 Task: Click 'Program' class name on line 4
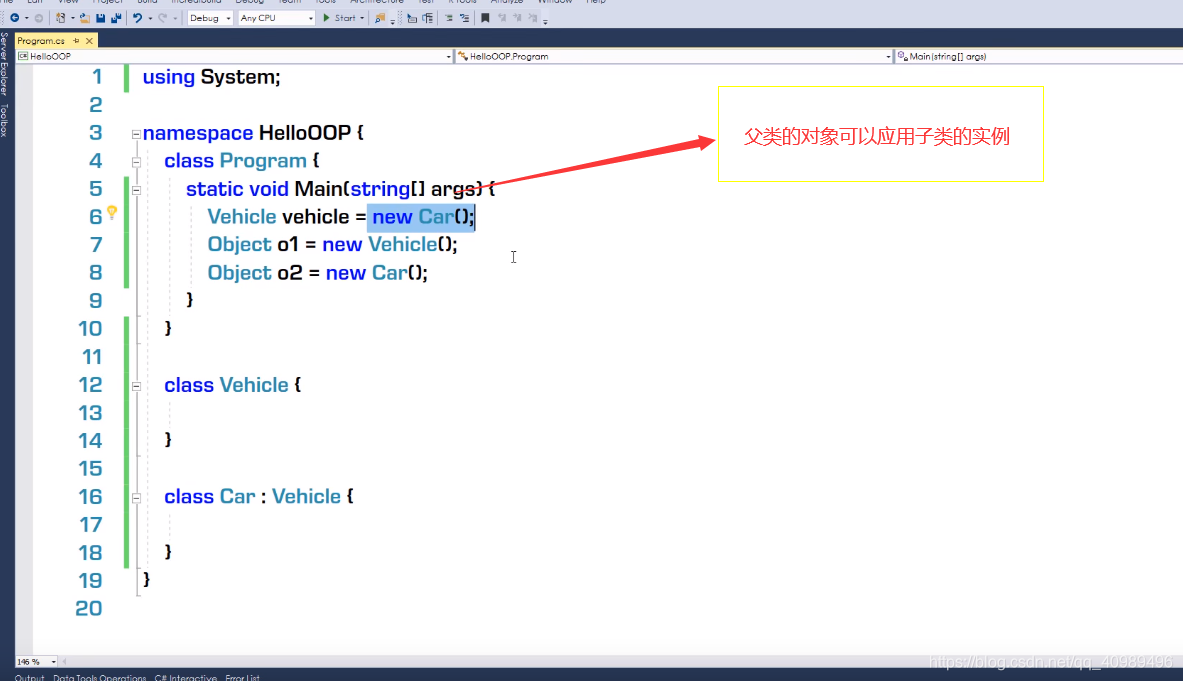pyautogui.click(x=263, y=161)
